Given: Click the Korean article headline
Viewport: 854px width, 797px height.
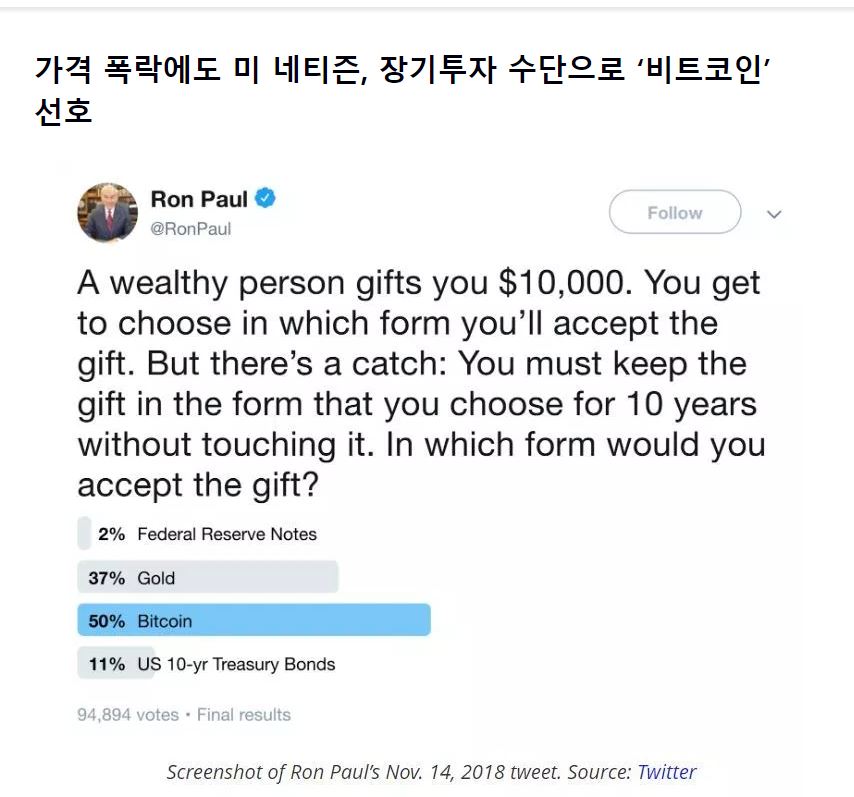Looking at the screenshot, I should (x=402, y=90).
